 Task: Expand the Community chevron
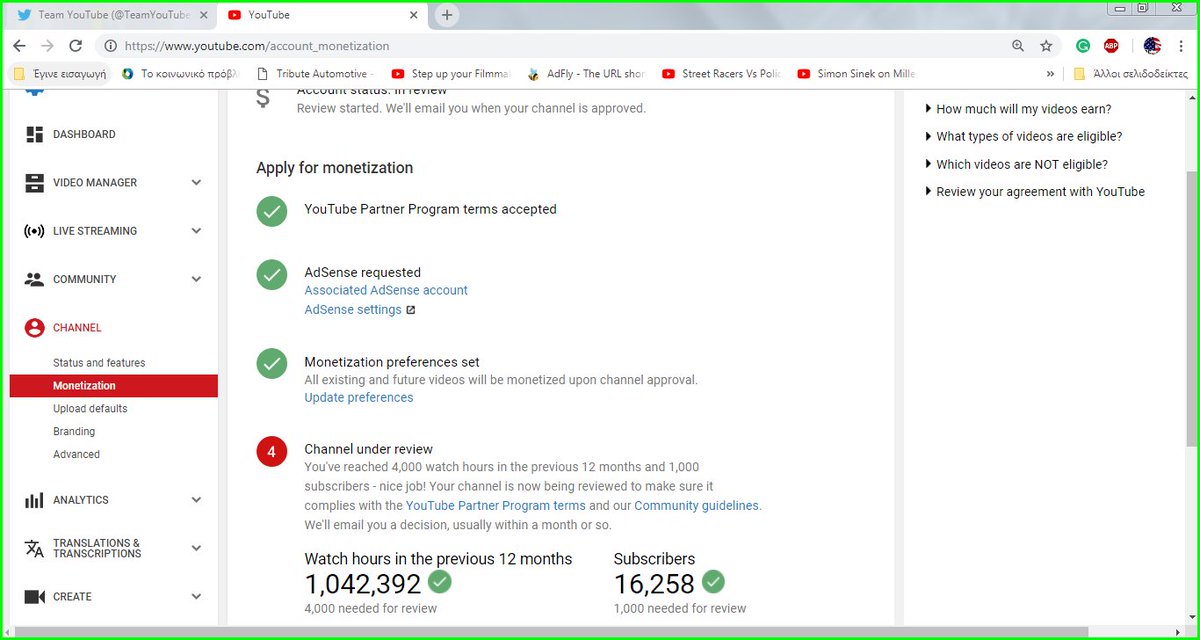[x=196, y=280]
